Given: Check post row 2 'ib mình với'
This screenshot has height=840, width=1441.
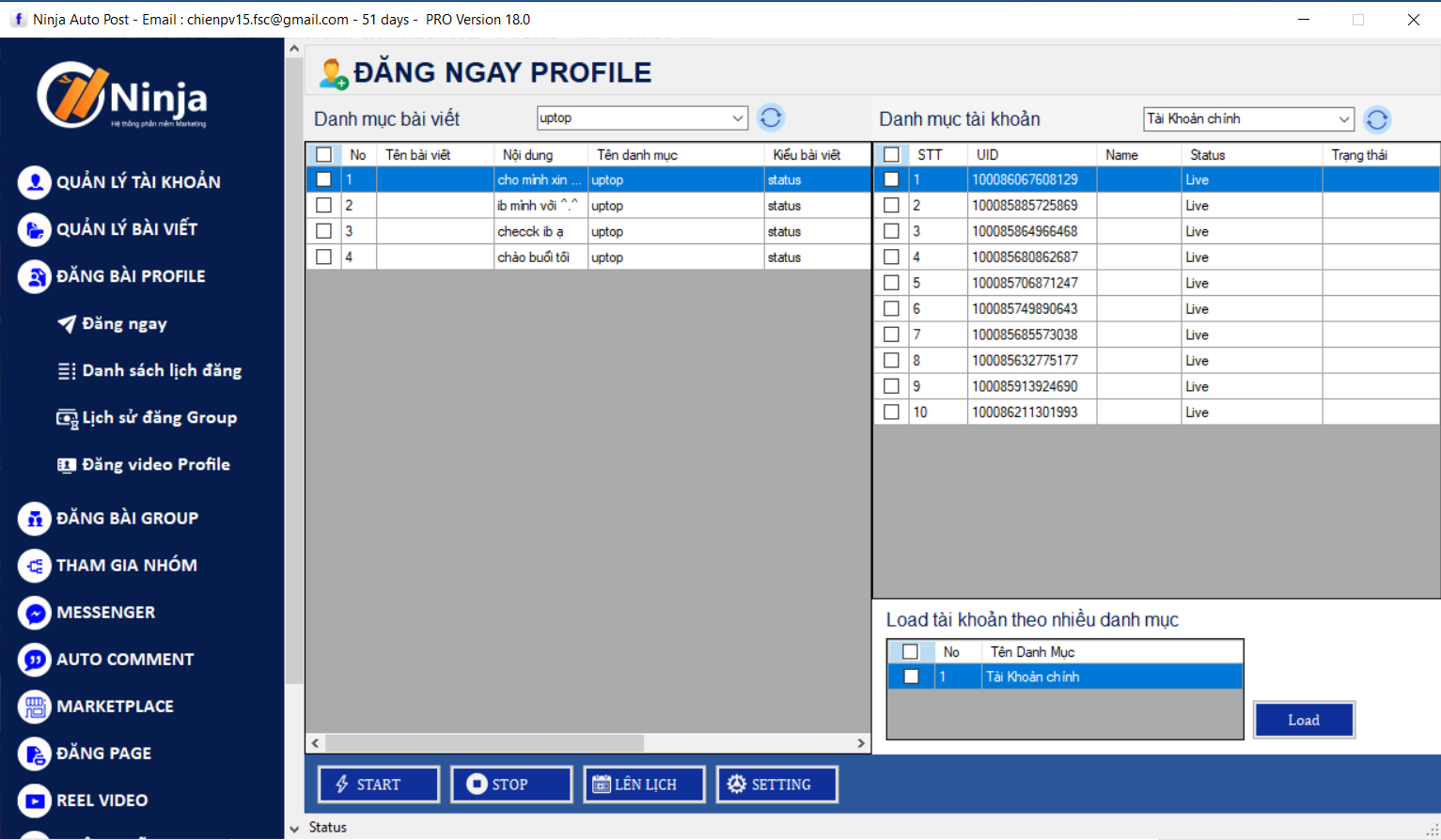Looking at the screenshot, I should click(x=324, y=205).
